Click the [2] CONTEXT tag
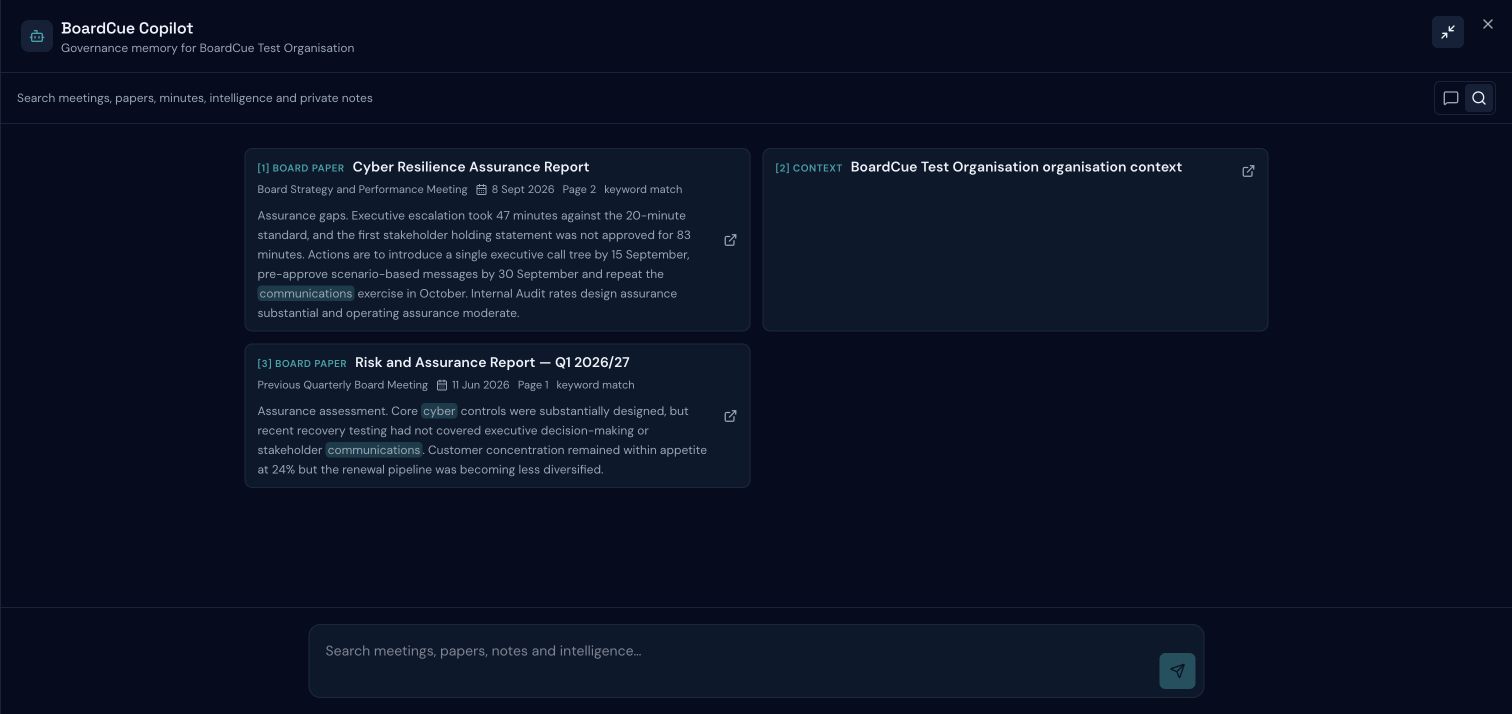Viewport: 1512px width, 714px height. tap(809, 168)
